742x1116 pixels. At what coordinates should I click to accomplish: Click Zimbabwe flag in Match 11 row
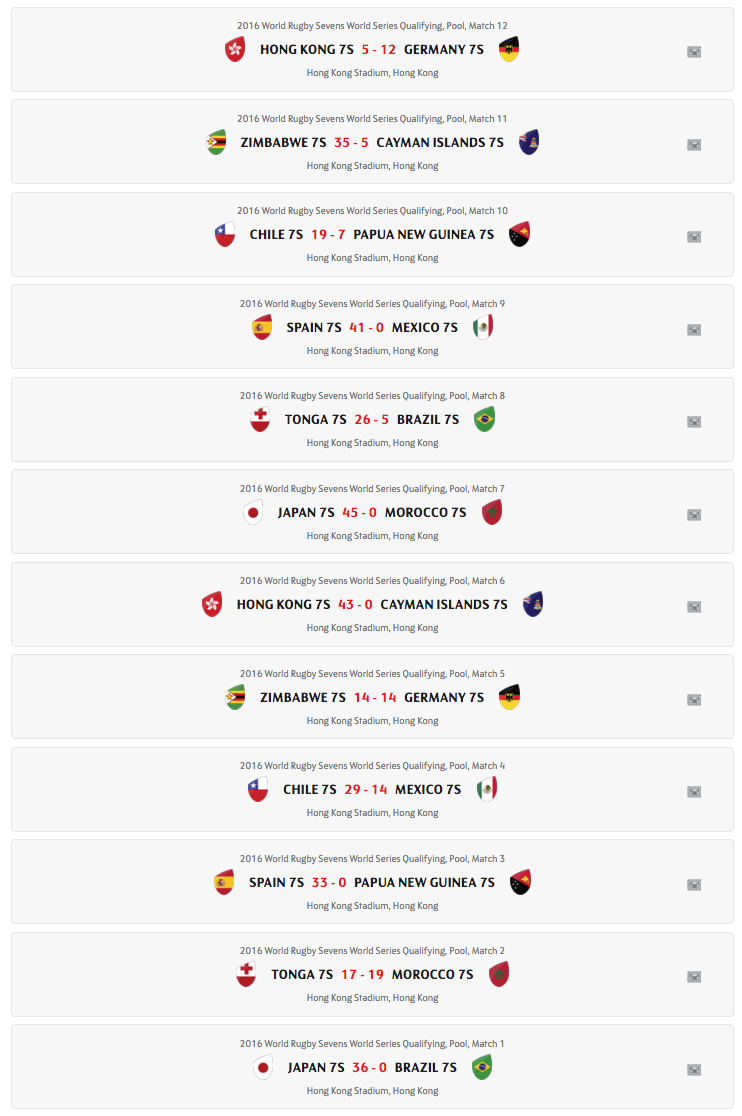point(216,142)
